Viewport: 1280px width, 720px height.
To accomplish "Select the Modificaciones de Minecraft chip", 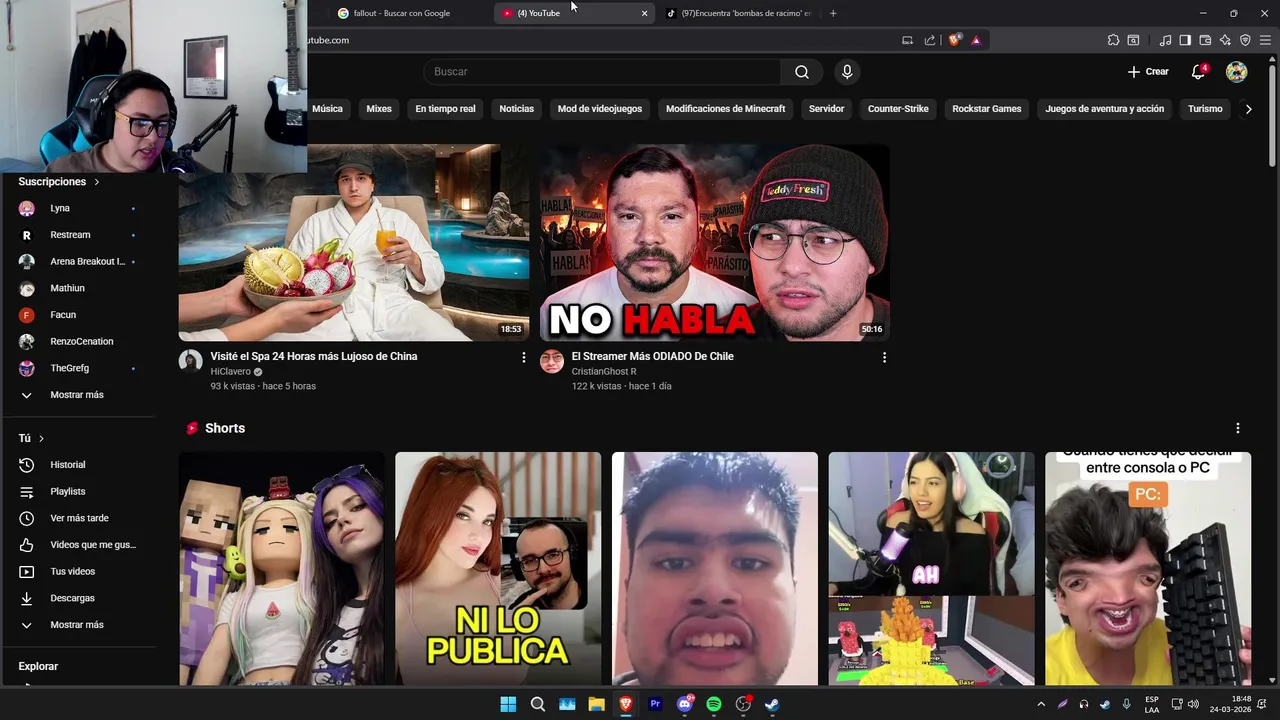I will point(726,109).
